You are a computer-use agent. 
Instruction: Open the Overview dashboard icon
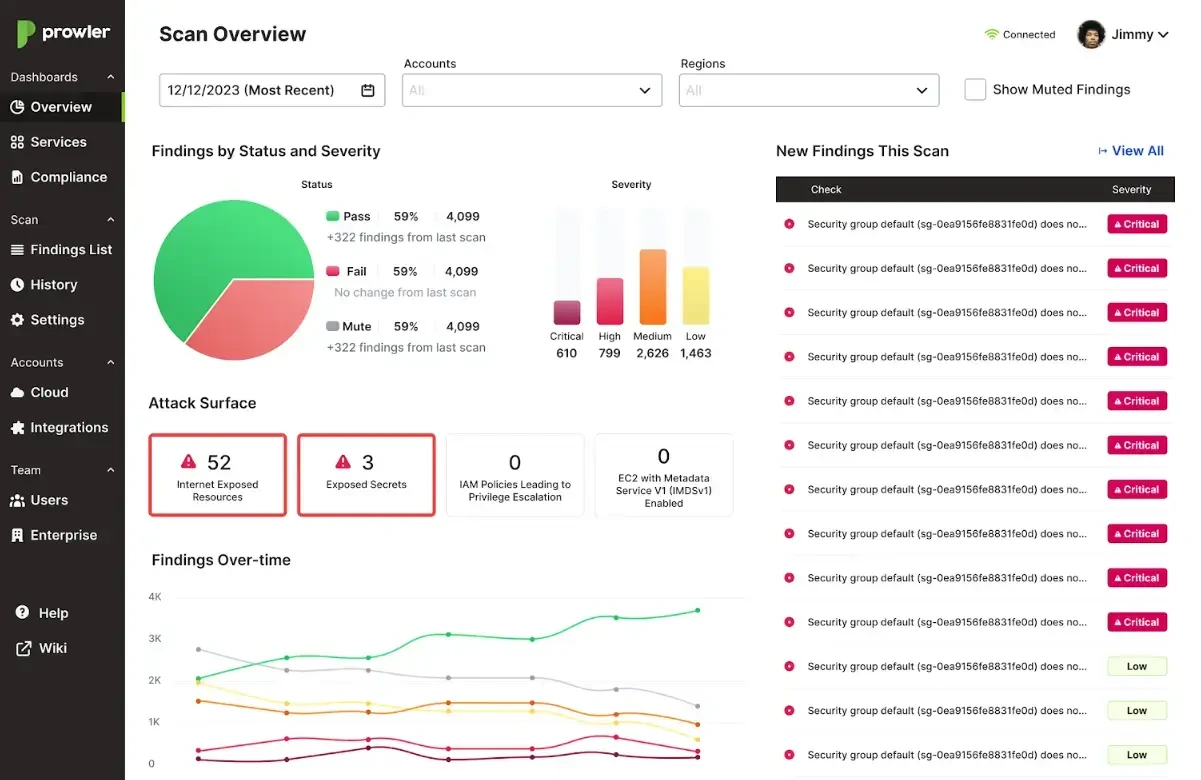(x=17, y=107)
